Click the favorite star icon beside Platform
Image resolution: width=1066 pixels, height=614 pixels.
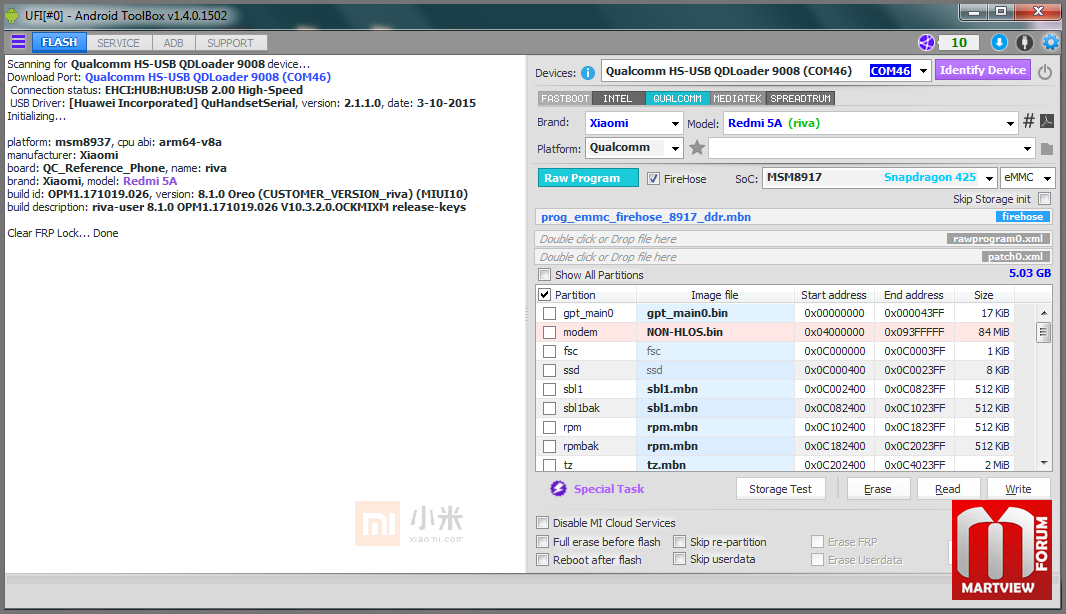click(x=697, y=148)
